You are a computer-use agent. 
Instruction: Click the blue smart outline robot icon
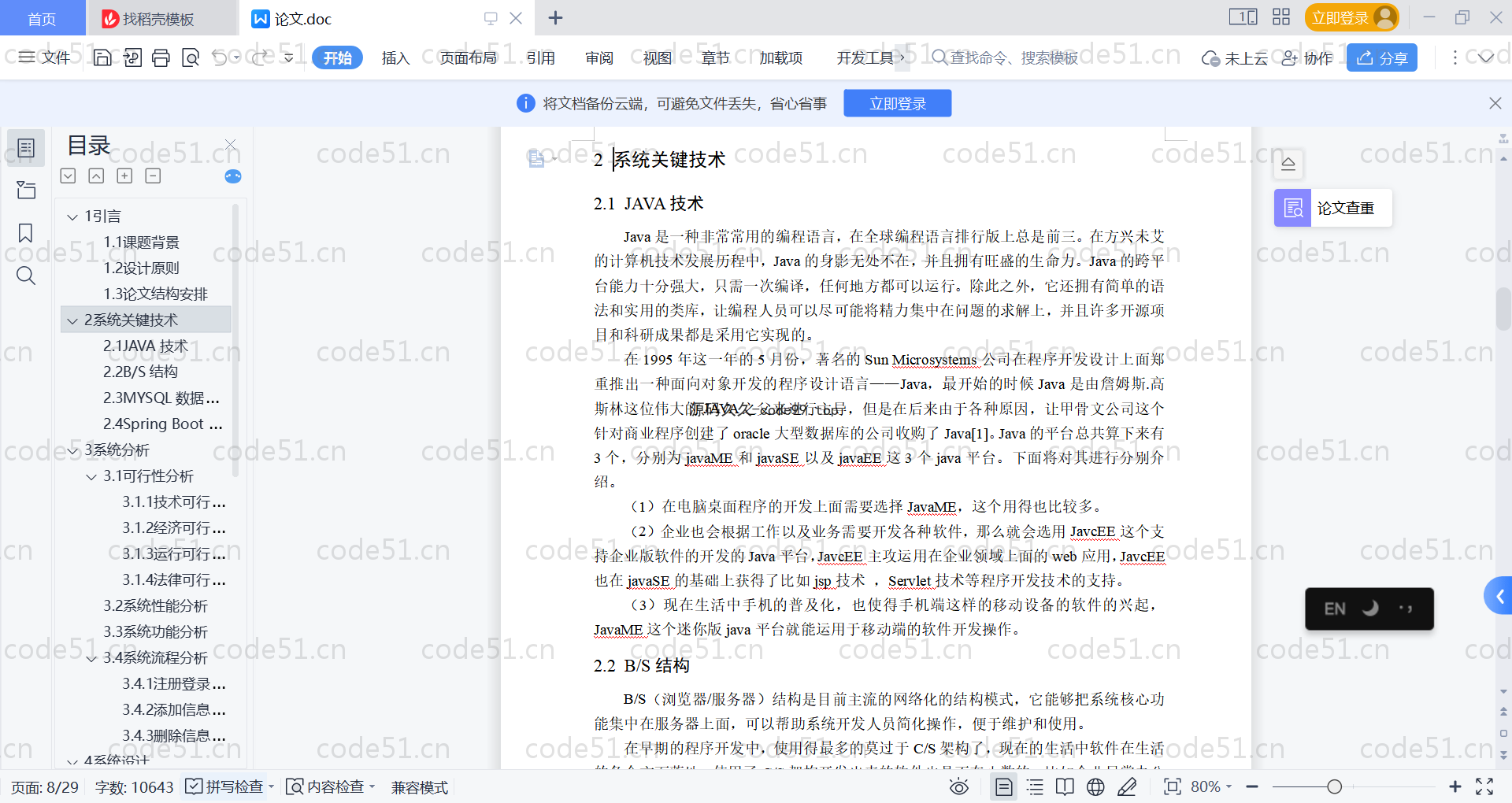pos(233,176)
